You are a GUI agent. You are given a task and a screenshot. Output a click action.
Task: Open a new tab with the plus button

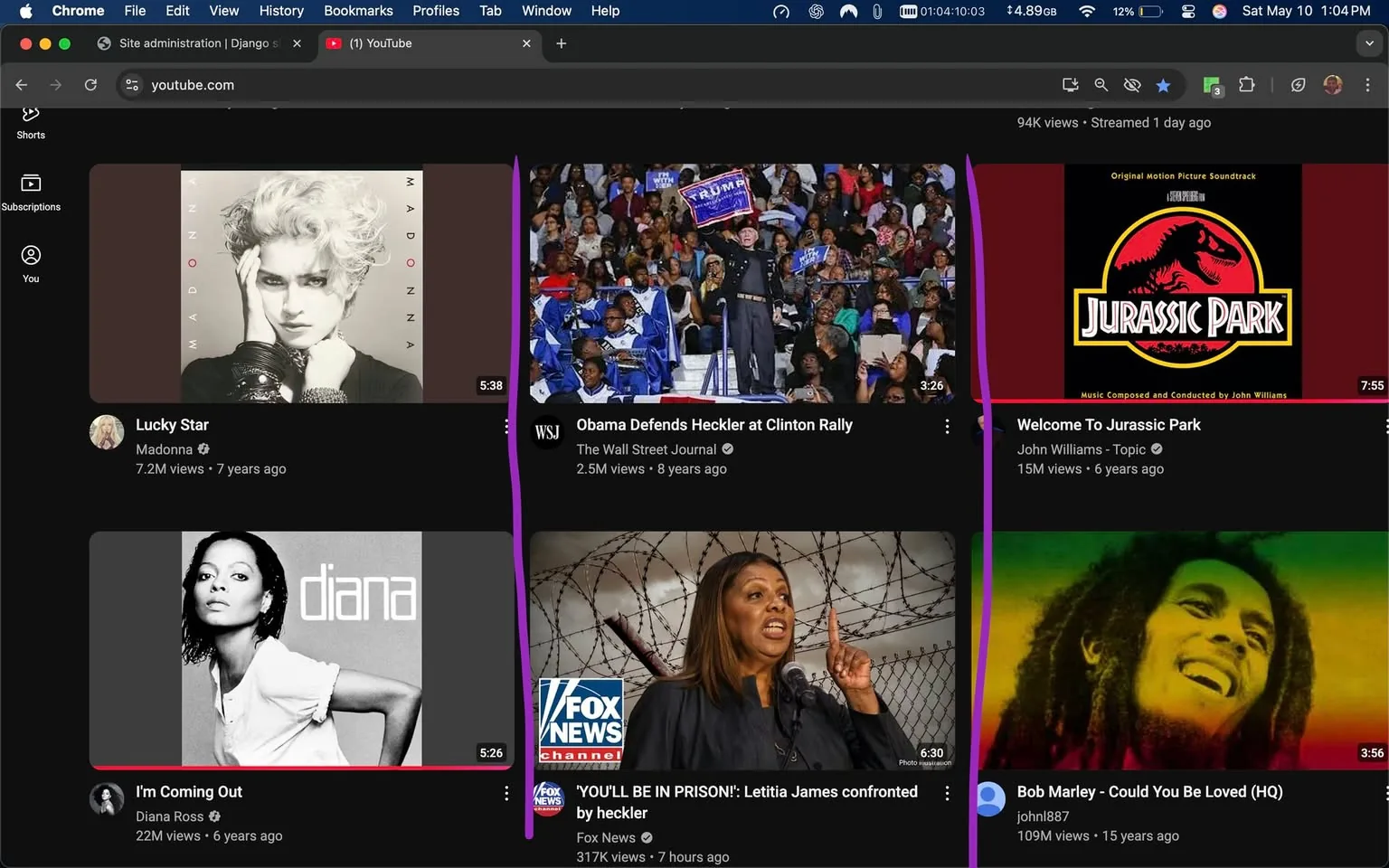[x=562, y=43]
